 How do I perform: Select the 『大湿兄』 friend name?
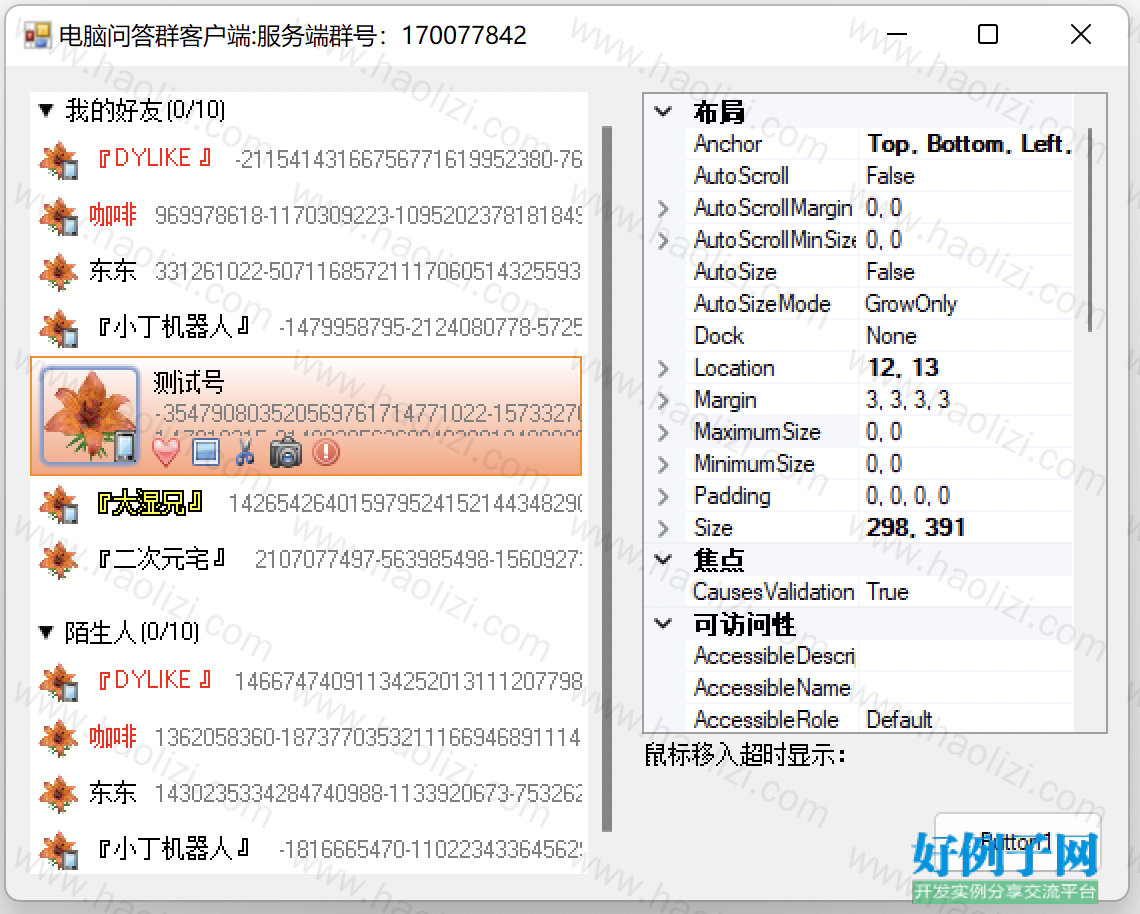pyautogui.click(x=150, y=502)
